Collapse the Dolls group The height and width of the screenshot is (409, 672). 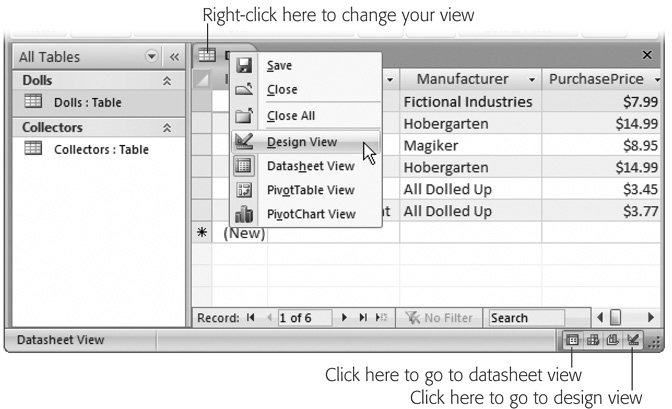pyautogui.click(x=167, y=80)
